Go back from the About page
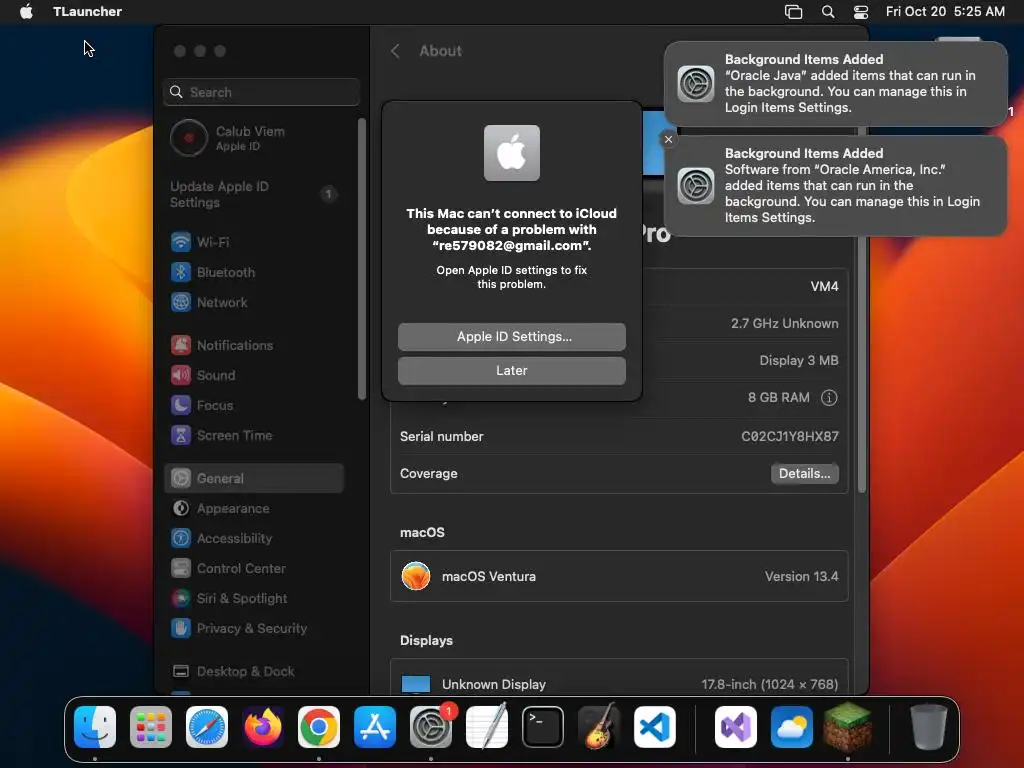Image resolution: width=1024 pixels, height=768 pixels. pyautogui.click(x=395, y=51)
